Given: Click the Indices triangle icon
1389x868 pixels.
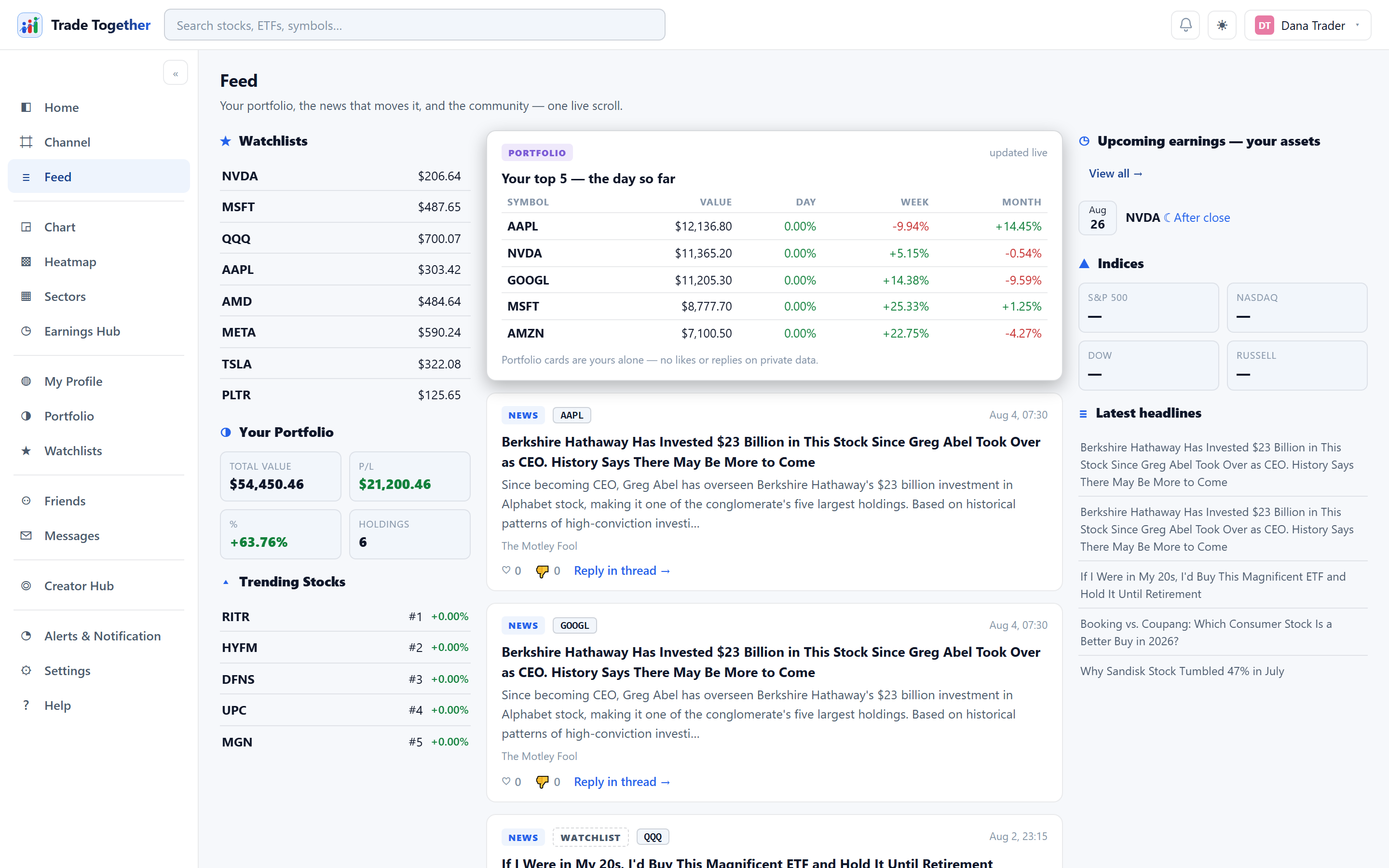Looking at the screenshot, I should 1084,263.
